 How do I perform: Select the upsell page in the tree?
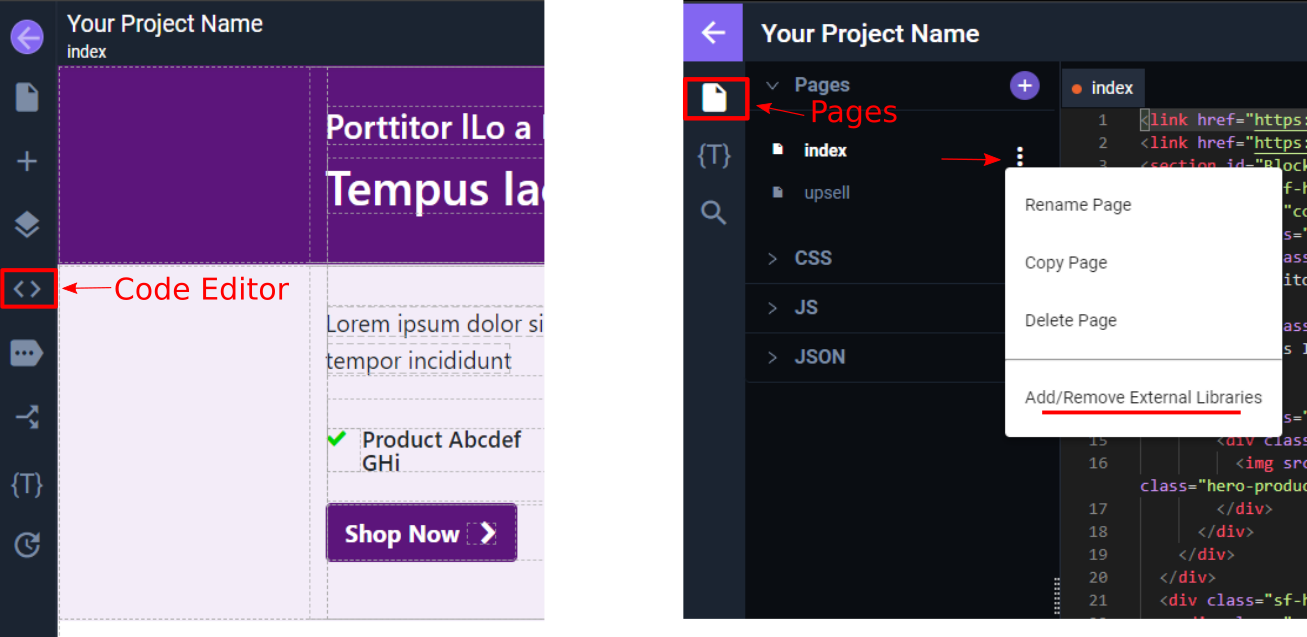point(827,192)
